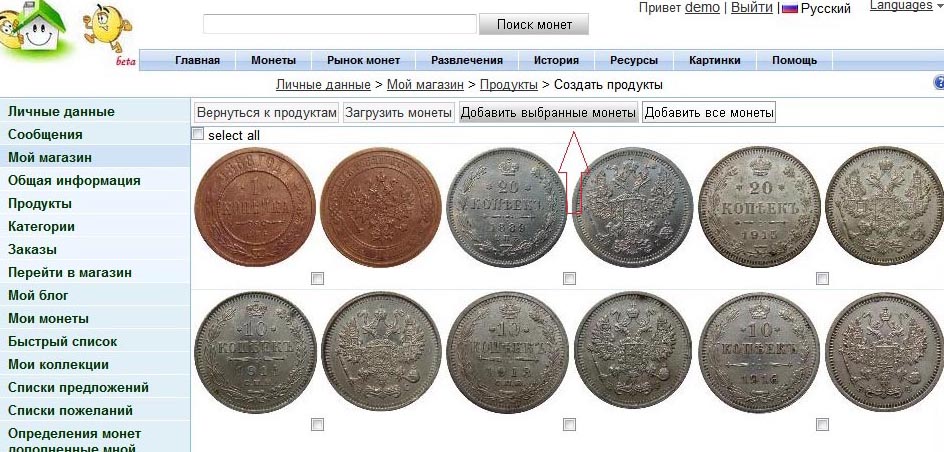Click Добавить выбранные монеты button
The image size is (944, 452).
(548, 113)
